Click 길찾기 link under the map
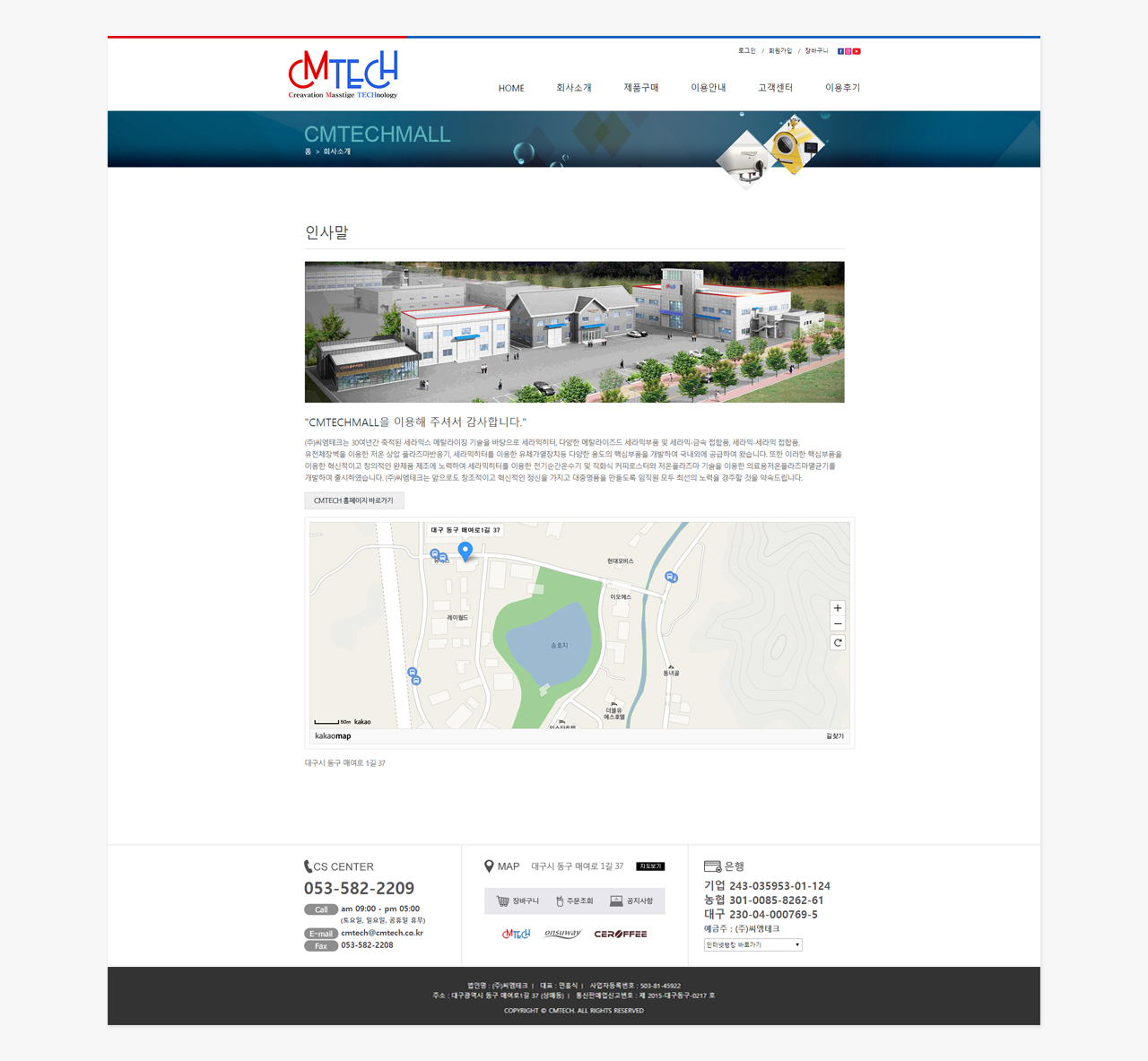This screenshot has height=1061, width=1148. click(x=835, y=736)
